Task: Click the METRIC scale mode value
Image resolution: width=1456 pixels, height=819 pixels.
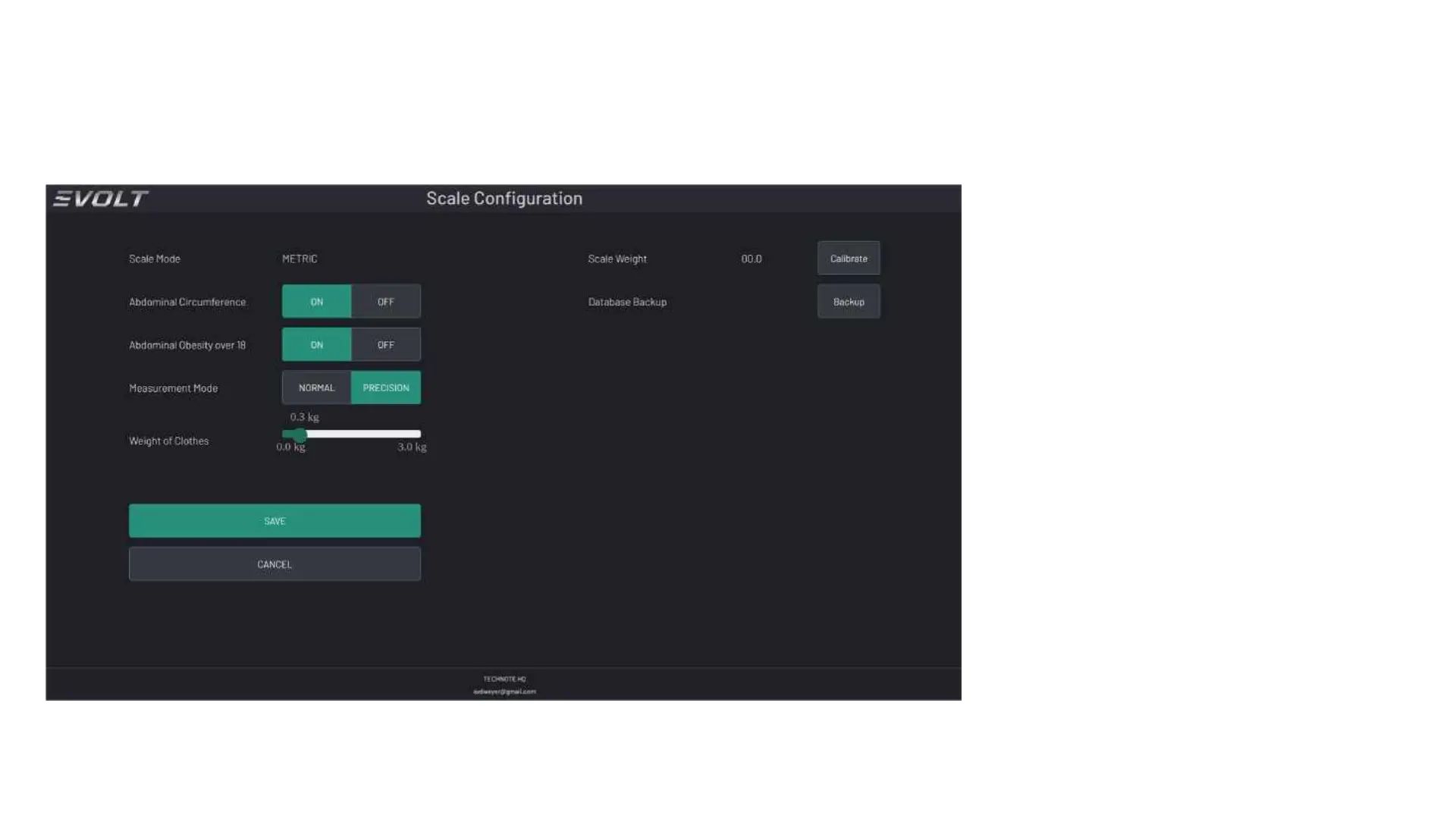Action: 300,259
